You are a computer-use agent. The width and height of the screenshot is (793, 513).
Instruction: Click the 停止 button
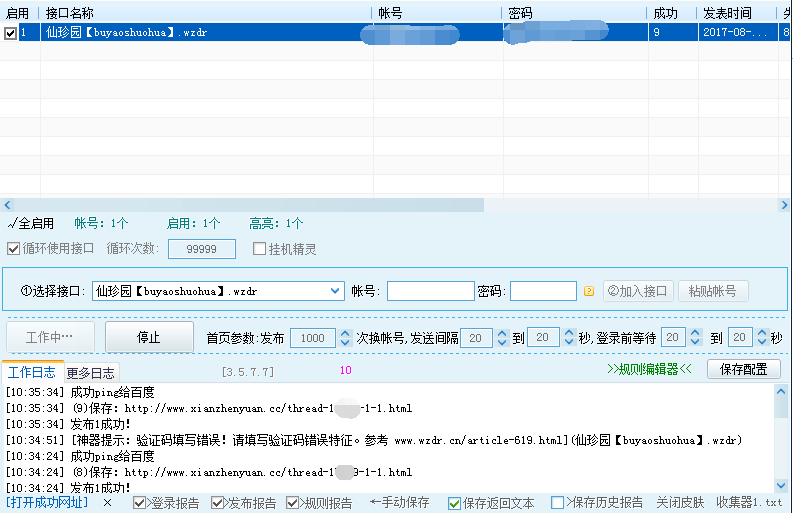click(149, 337)
